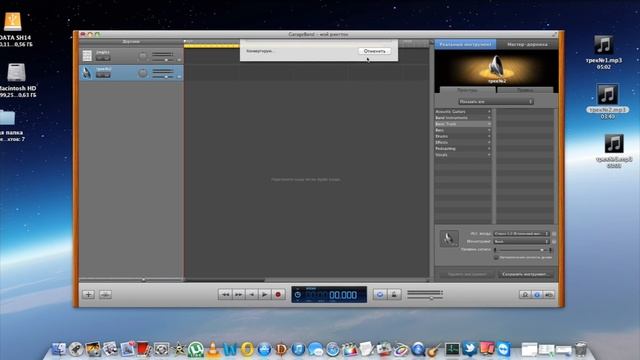Open iTunes from the Dock

[298, 349]
